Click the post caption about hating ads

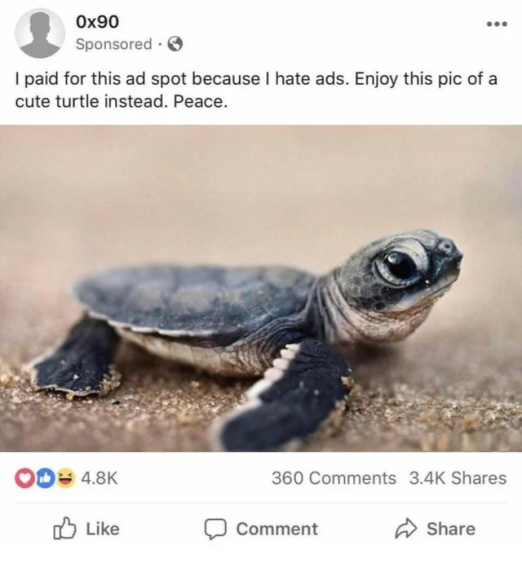coord(256,90)
